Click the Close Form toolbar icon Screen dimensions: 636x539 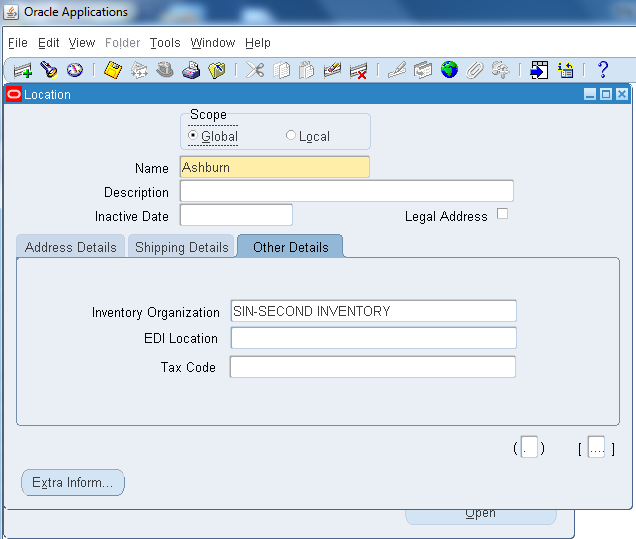pyautogui.click(x=217, y=70)
